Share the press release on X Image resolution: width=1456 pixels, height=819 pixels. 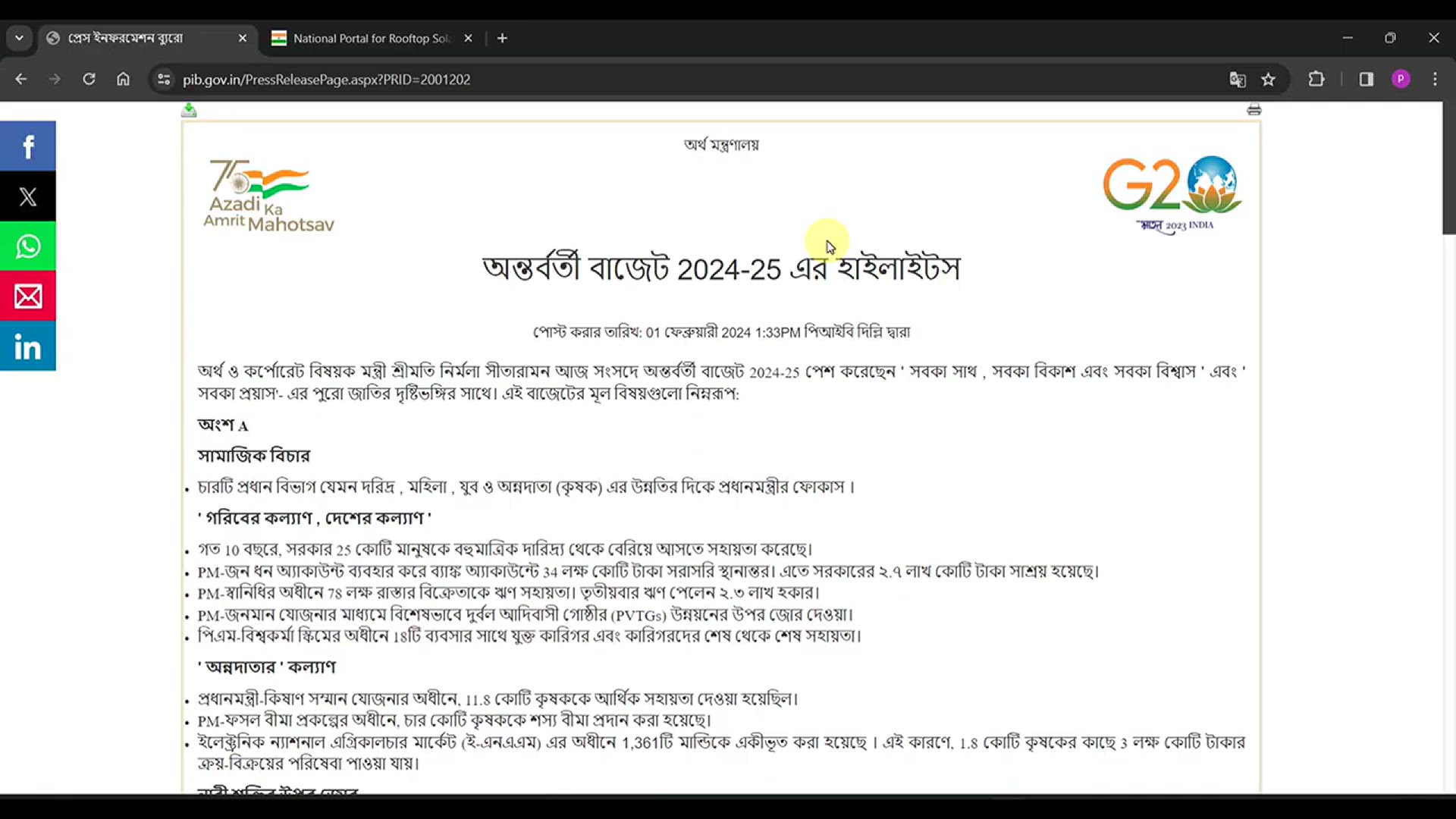(28, 196)
